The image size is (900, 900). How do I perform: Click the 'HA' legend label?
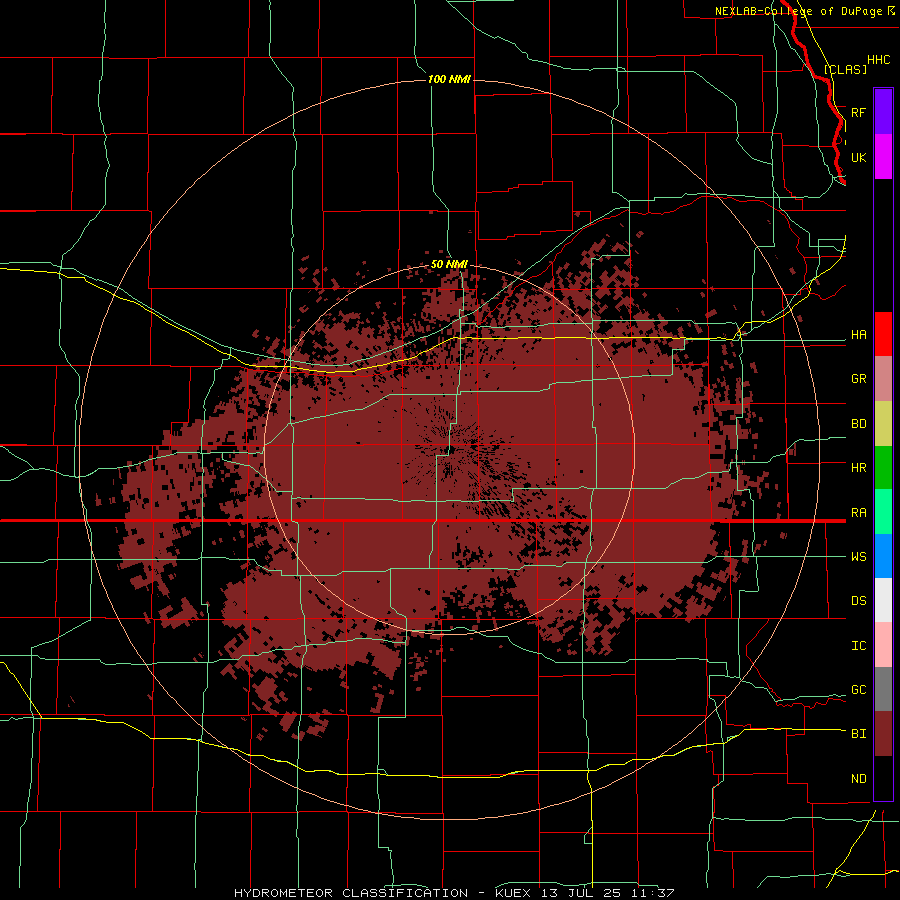click(x=858, y=335)
